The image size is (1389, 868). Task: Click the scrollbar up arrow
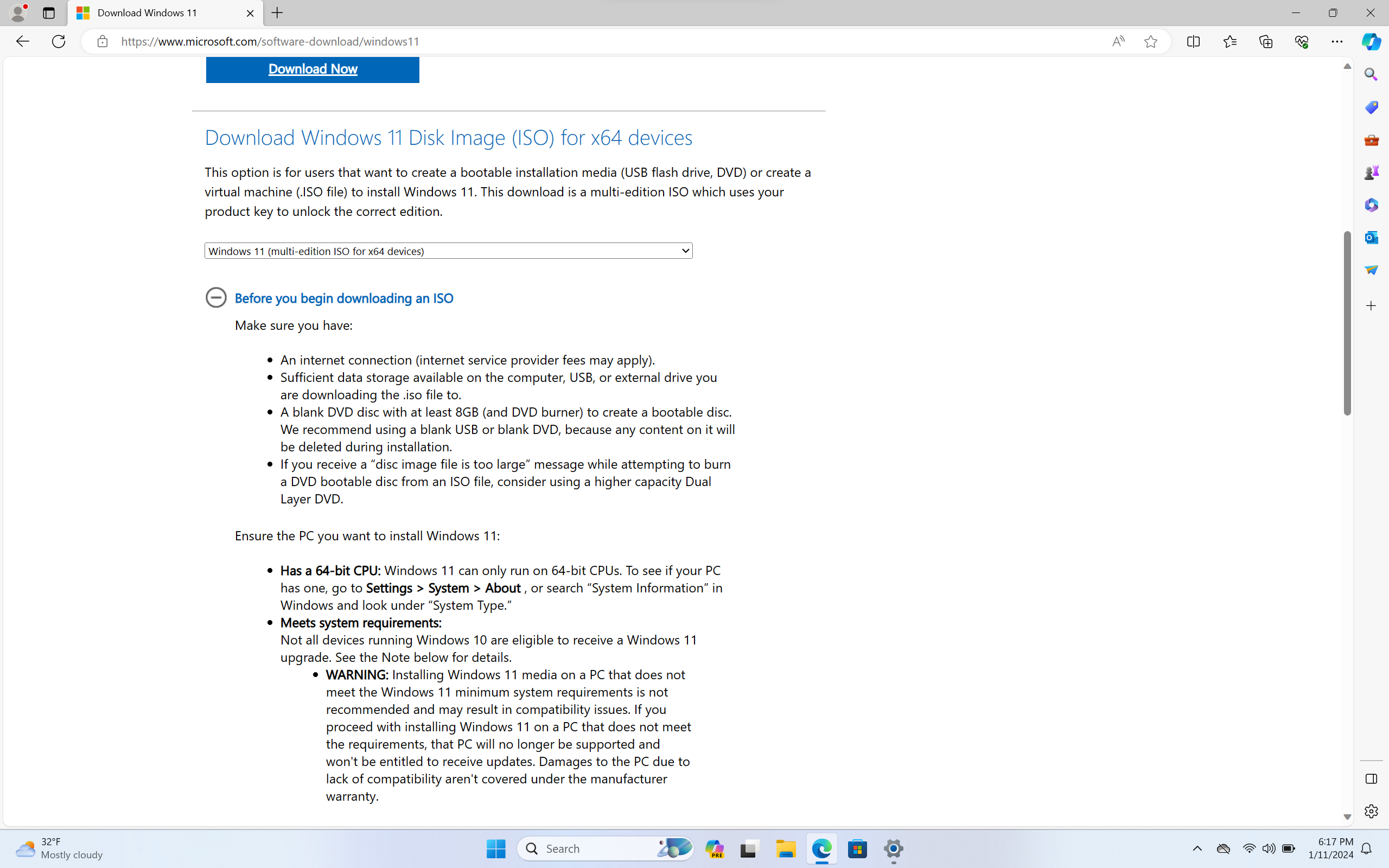click(x=1347, y=66)
